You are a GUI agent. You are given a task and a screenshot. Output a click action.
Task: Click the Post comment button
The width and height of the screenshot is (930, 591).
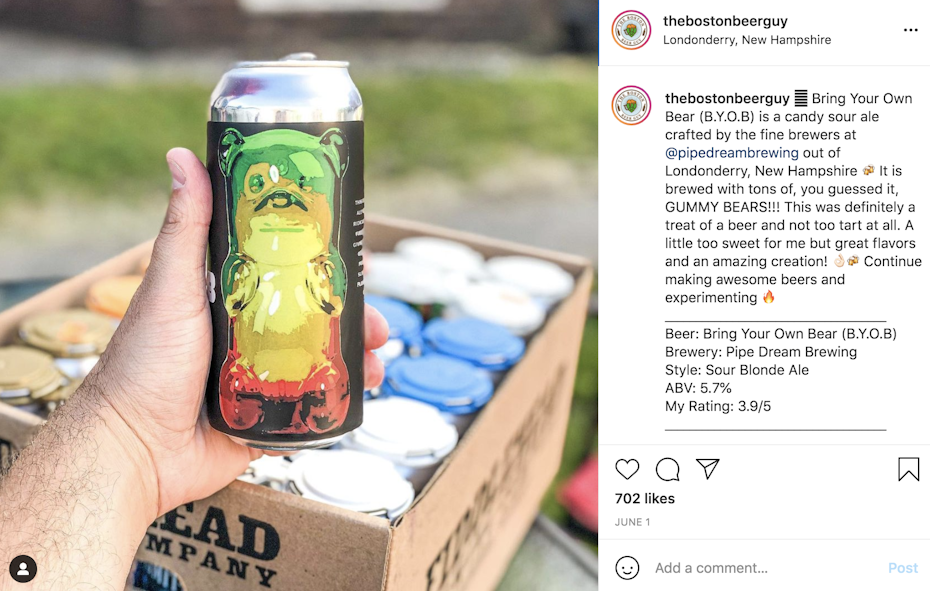[x=903, y=568]
